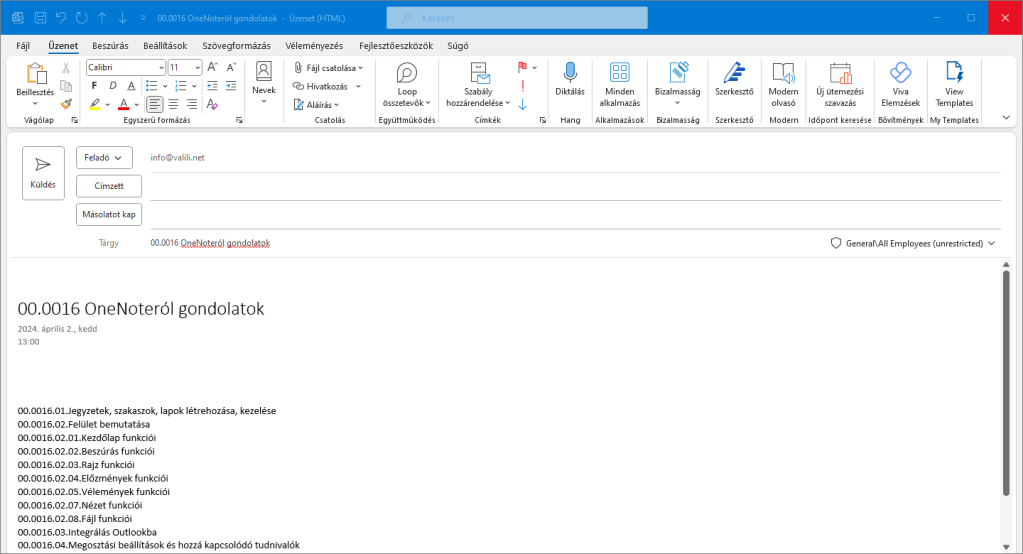Click inside the Keresés search box
Viewport: 1023px width, 554px height.
pos(517,18)
